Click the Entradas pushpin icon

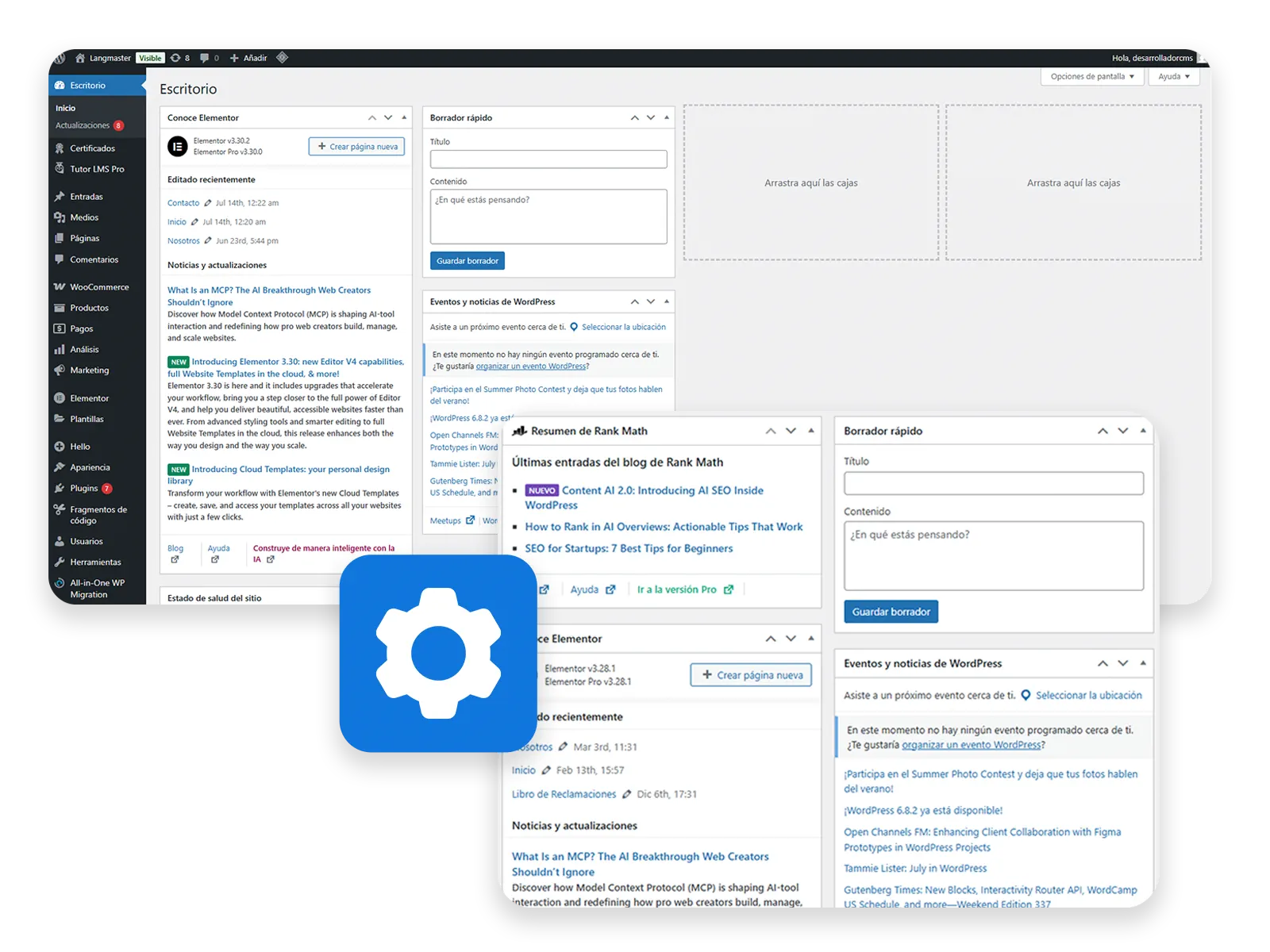pyautogui.click(x=60, y=197)
